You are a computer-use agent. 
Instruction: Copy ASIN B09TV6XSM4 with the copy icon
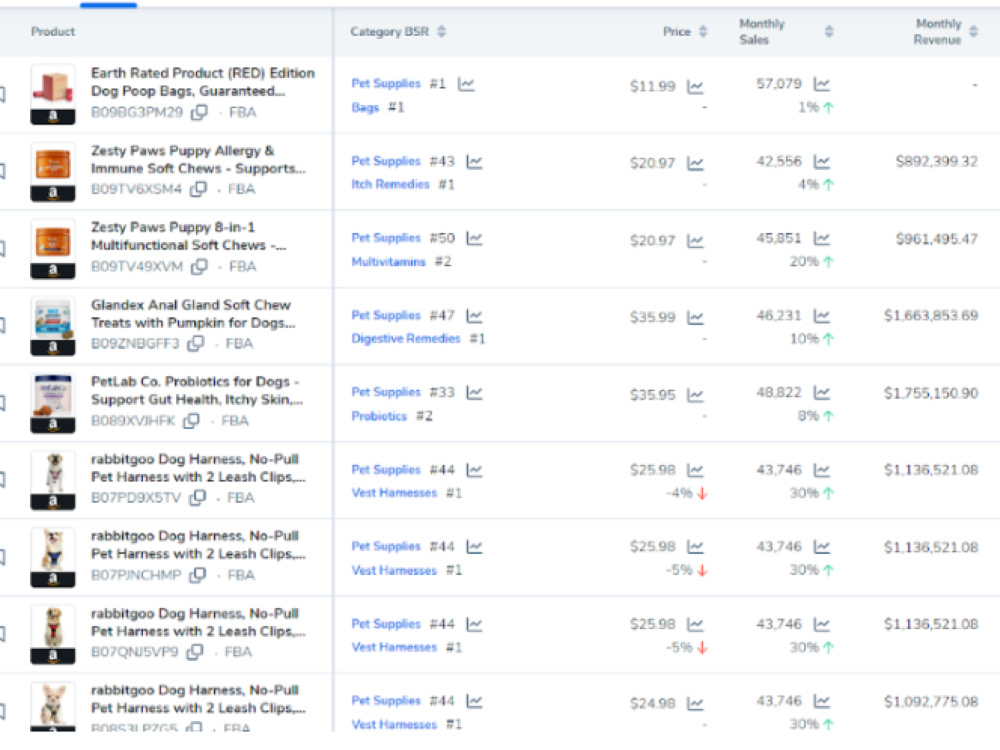[x=199, y=189]
